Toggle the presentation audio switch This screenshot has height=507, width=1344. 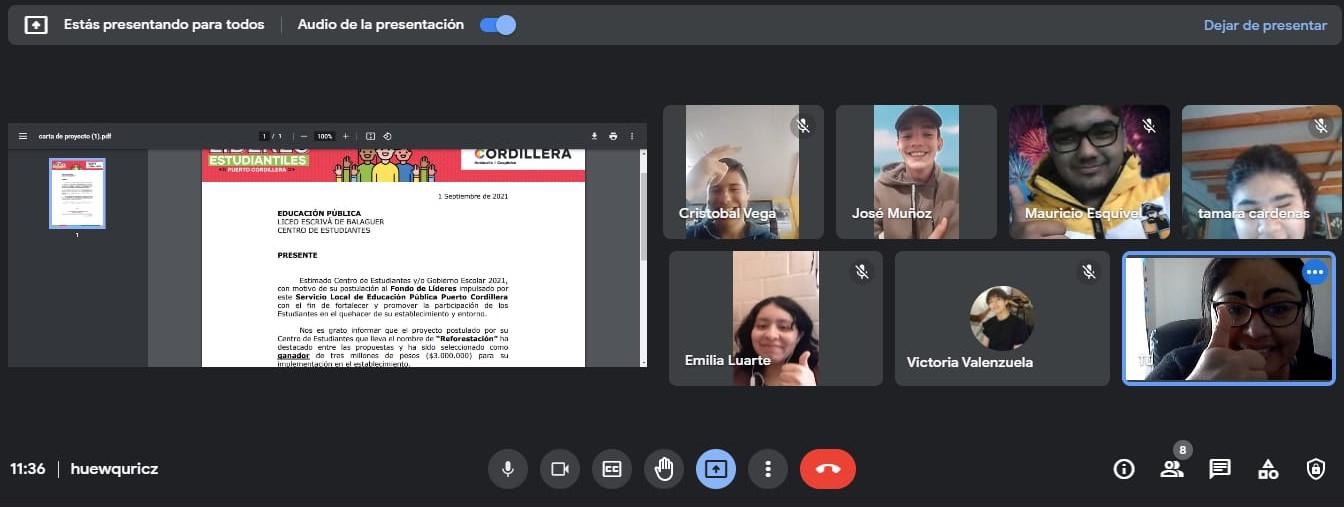tap(497, 25)
